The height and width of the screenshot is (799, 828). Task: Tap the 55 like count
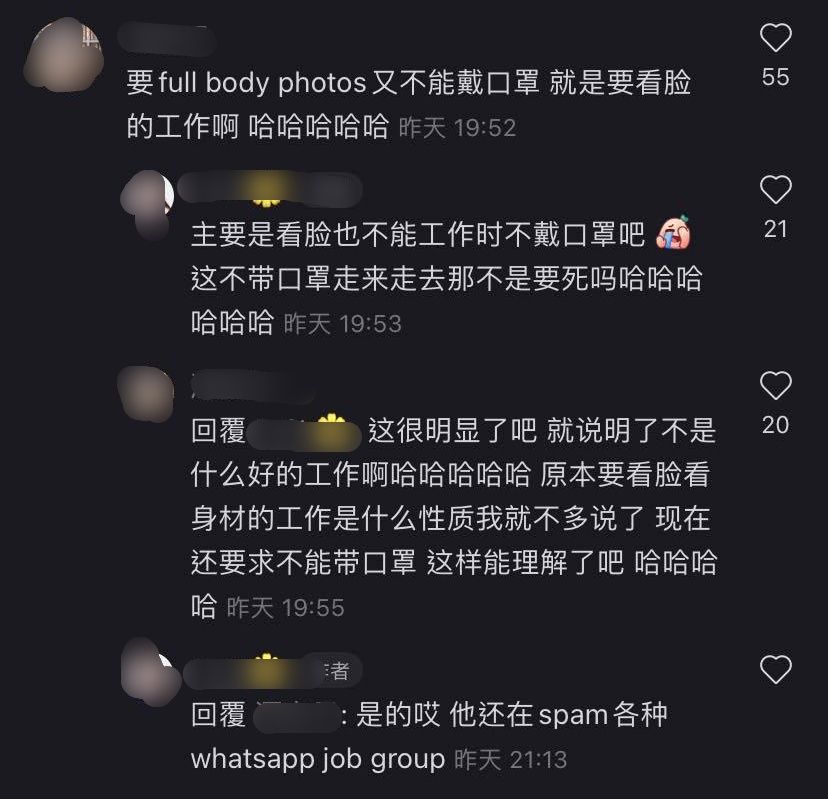[775, 77]
